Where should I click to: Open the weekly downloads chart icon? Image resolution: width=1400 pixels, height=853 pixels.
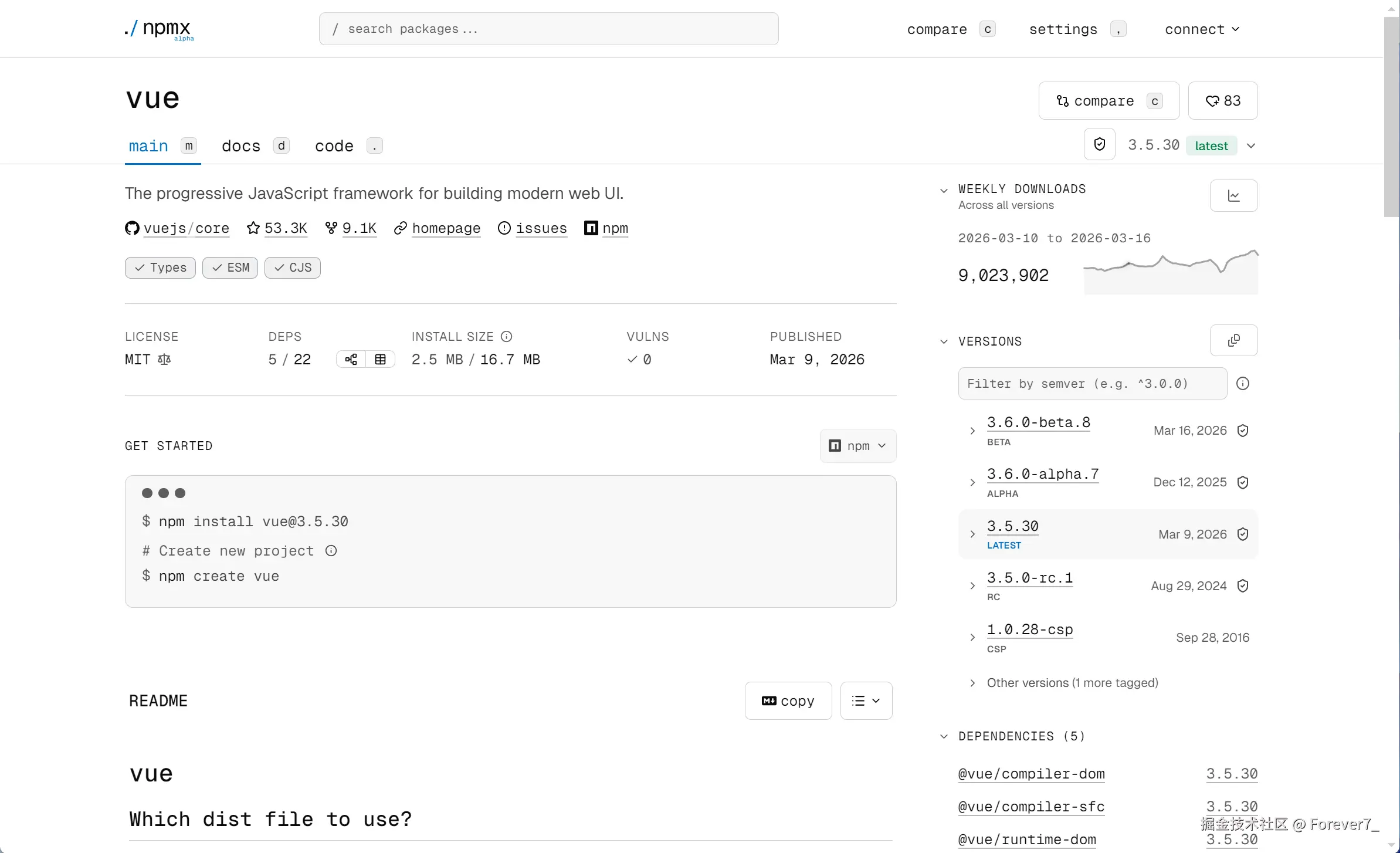(x=1233, y=196)
